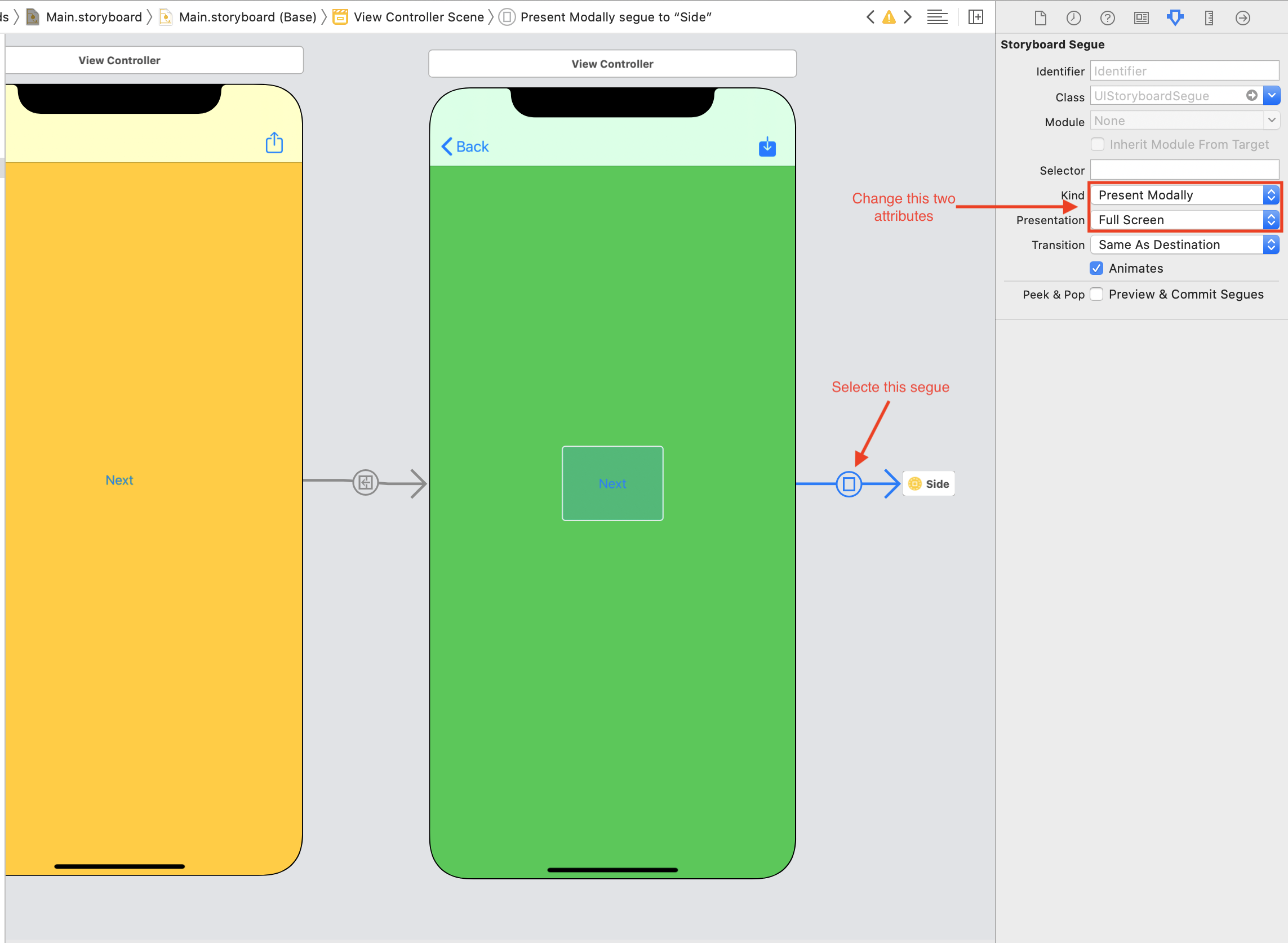The width and height of the screenshot is (1288, 943).
Task: Select the segue connection circle icon
Action: (849, 483)
